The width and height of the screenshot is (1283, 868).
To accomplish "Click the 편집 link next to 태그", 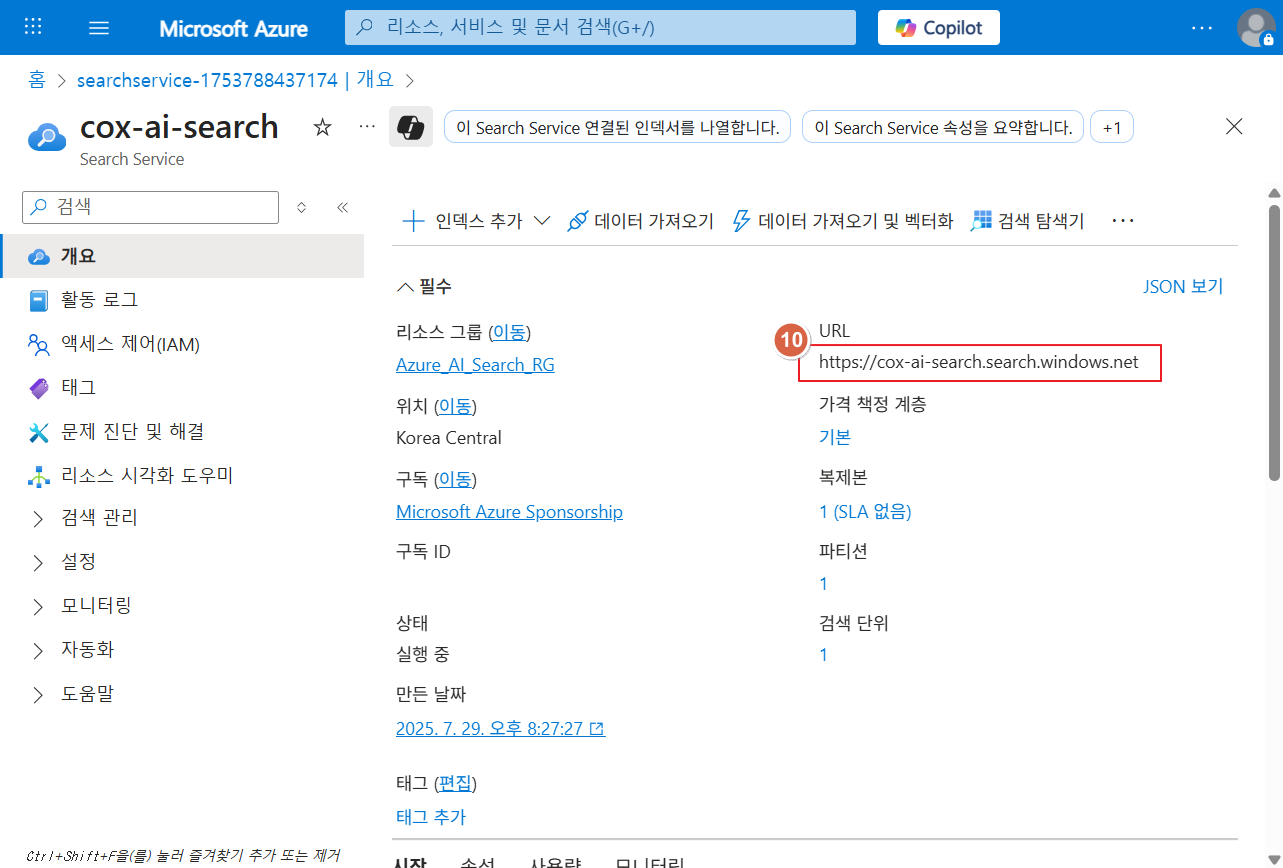I will pyautogui.click(x=455, y=783).
